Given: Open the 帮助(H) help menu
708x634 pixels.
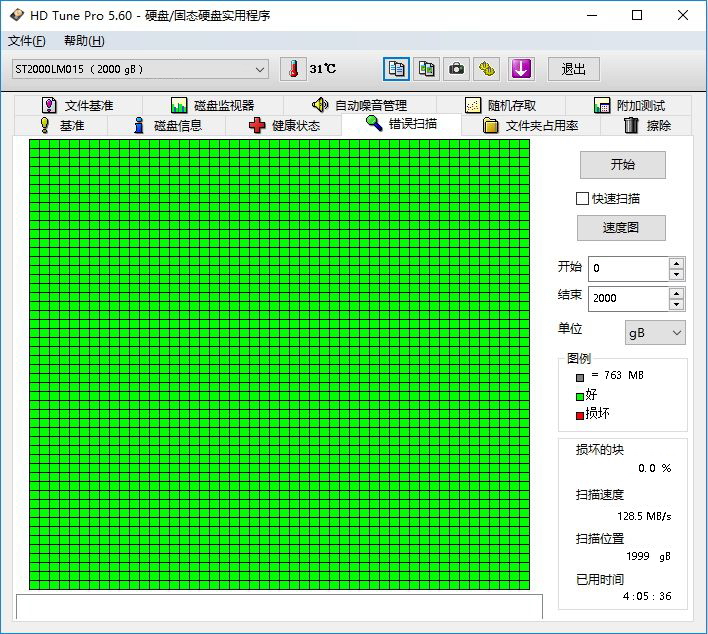Looking at the screenshot, I should point(84,41).
